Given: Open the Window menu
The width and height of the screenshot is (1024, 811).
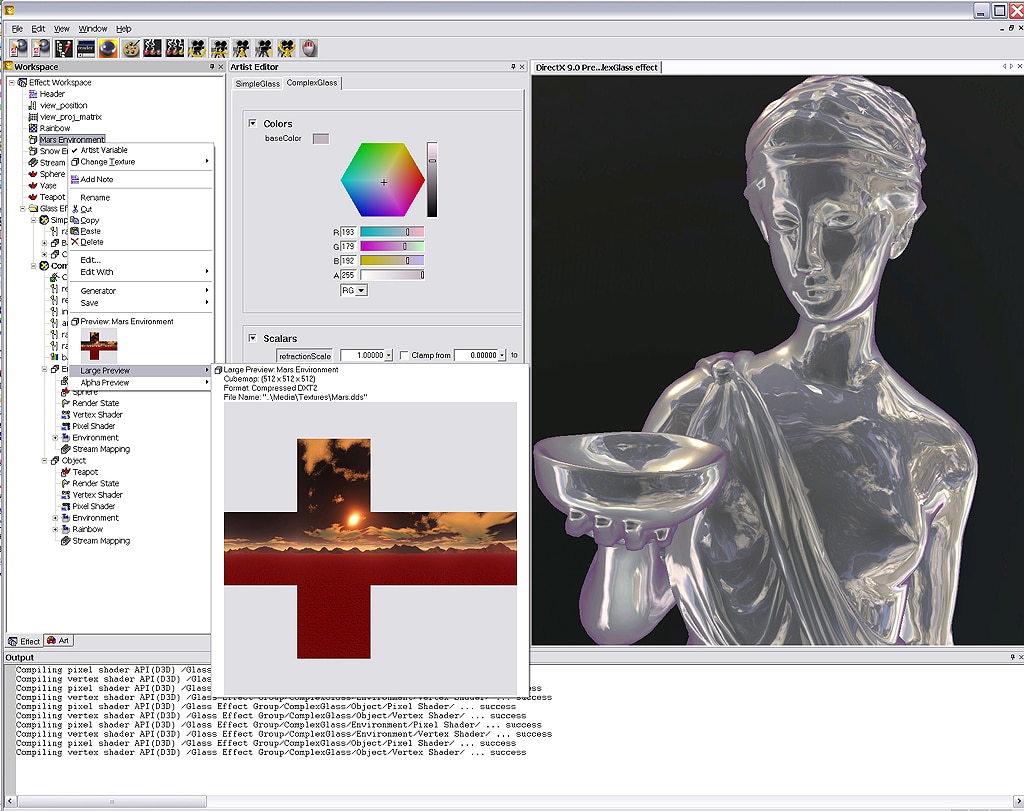Looking at the screenshot, I should (92, 28).
